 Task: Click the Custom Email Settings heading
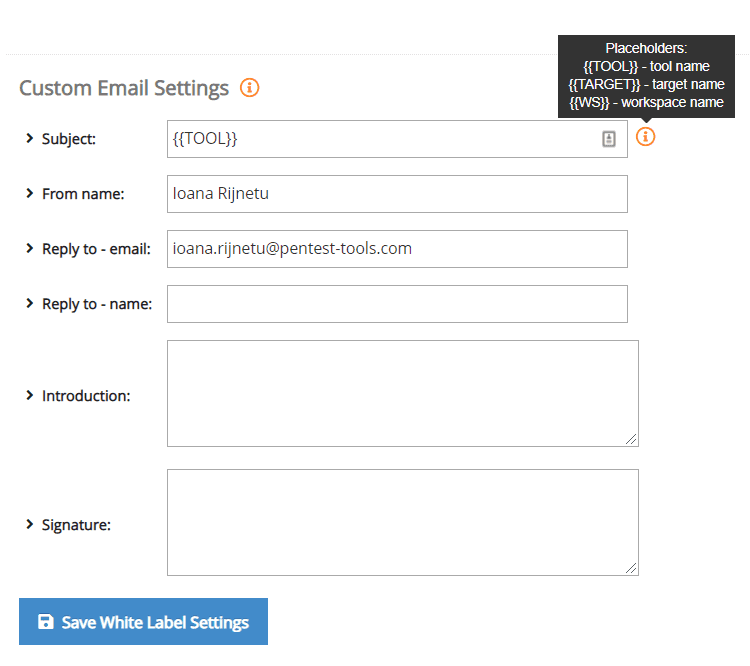coord(124,88)
